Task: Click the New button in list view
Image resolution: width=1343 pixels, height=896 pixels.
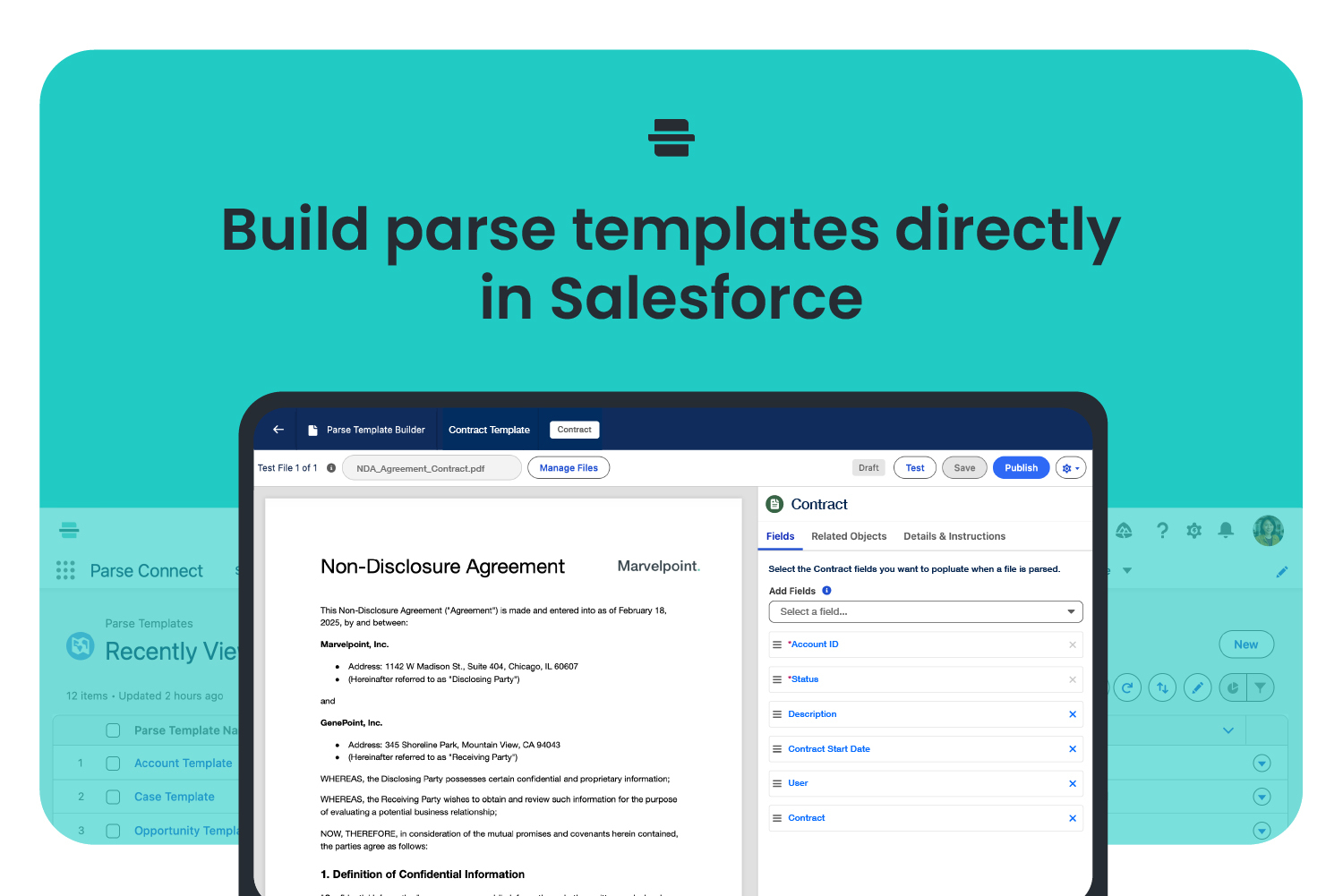Action: click(x=1246, y=644)
